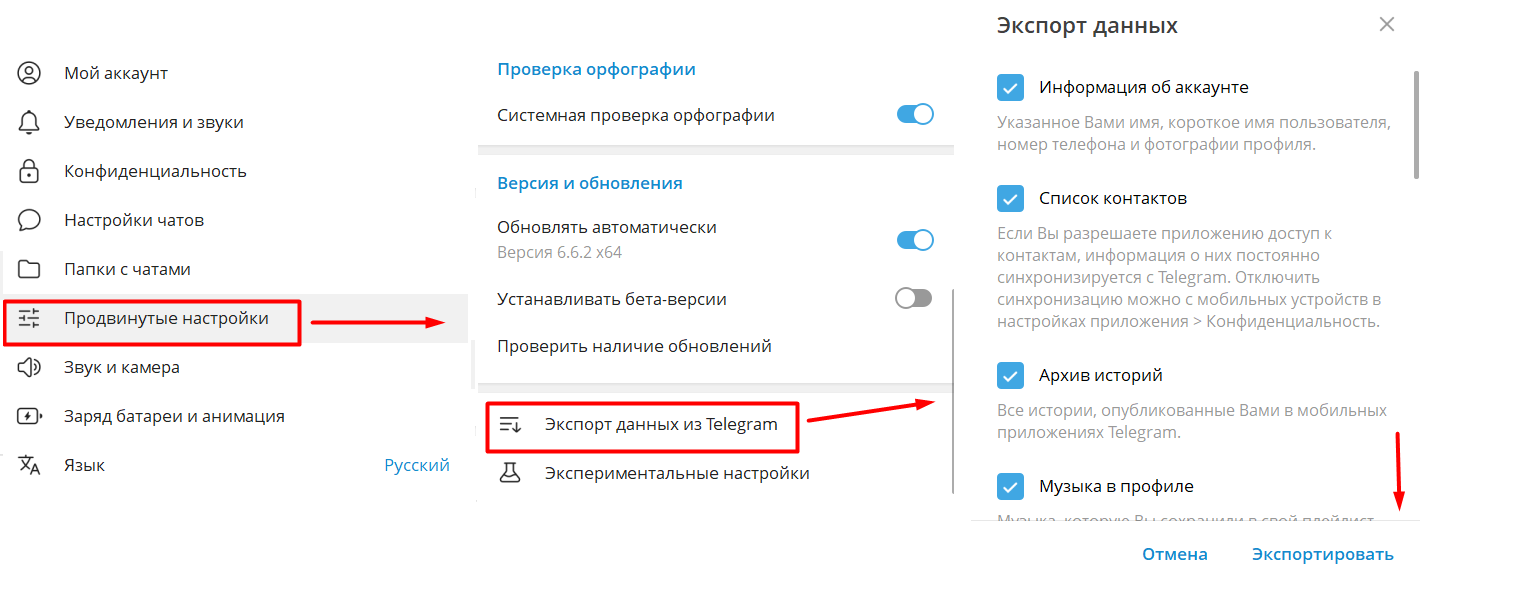
Task: Turn off Обновлять автоматически
Action: click(x=914, y=240)
